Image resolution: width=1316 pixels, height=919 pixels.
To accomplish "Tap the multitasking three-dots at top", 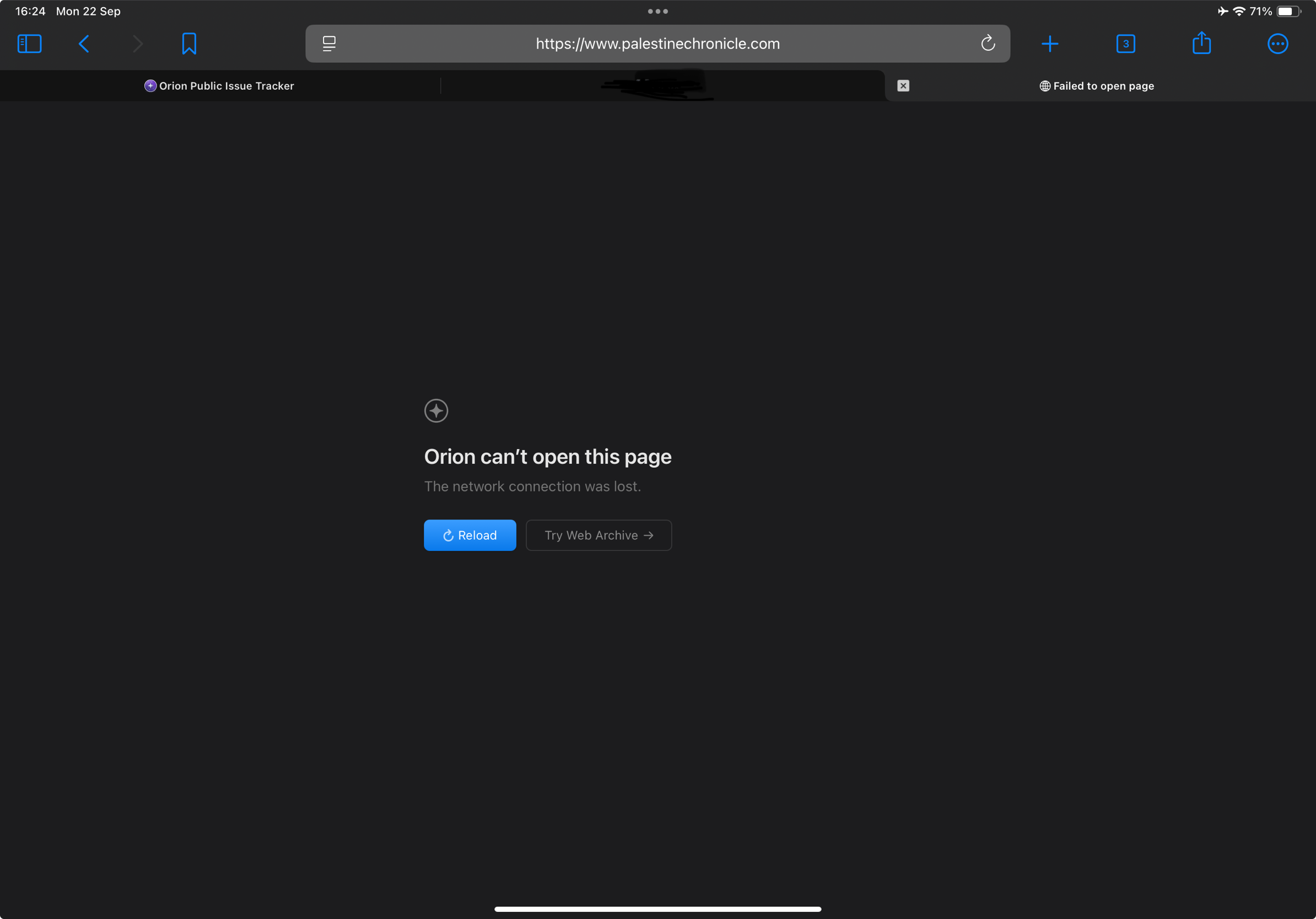I will click(x=657, y=12).
